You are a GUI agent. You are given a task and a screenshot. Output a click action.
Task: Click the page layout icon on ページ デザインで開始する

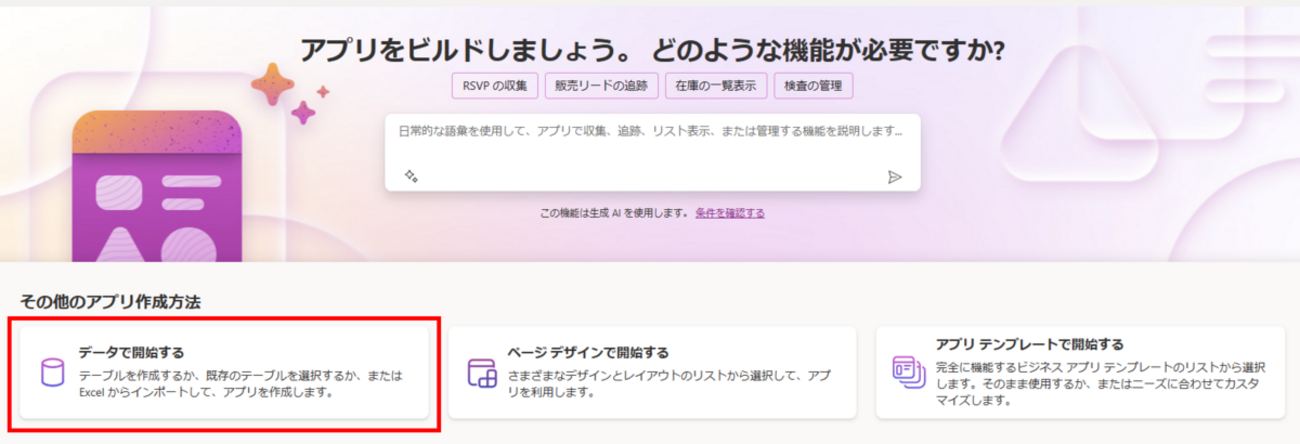[x=482, y=373]
